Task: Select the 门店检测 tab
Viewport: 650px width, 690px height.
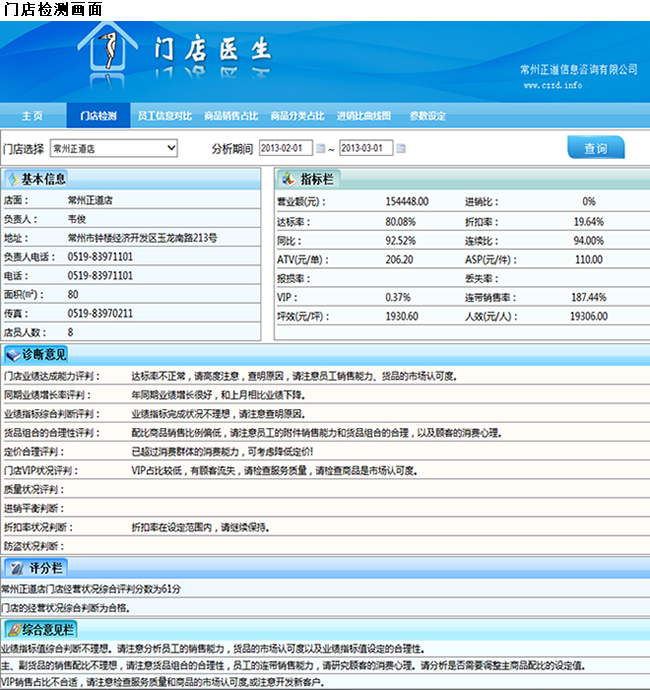Action: [98, 116]
